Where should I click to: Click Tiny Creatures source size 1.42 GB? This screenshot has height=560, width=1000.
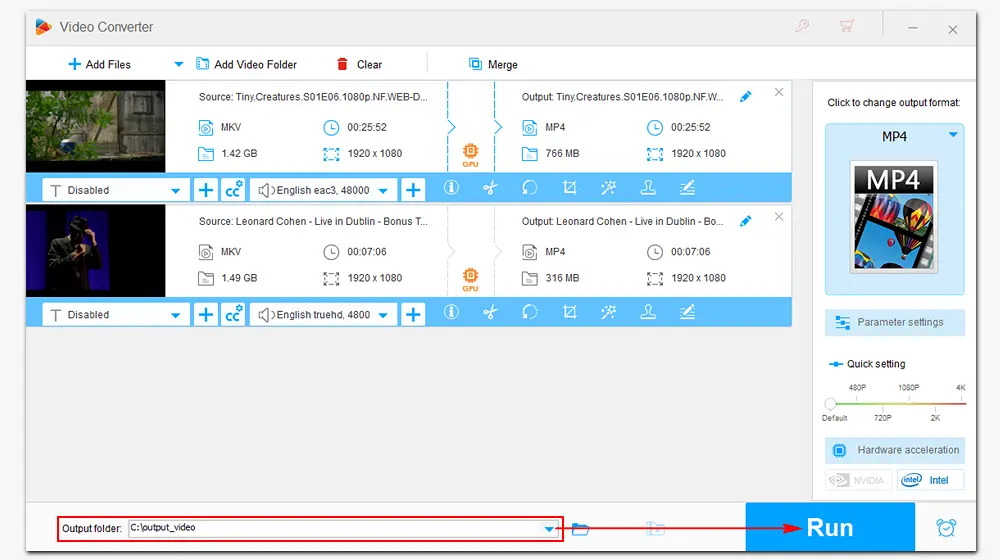(239, 154)
